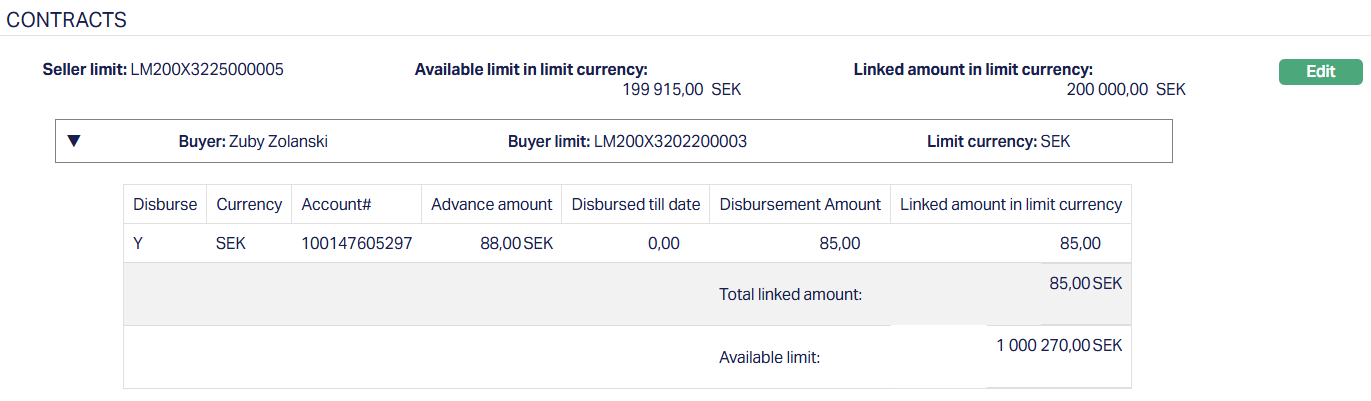Select seller limit number LM200X3225000005
Viewport: 1371px width, 401px height.
207,70
